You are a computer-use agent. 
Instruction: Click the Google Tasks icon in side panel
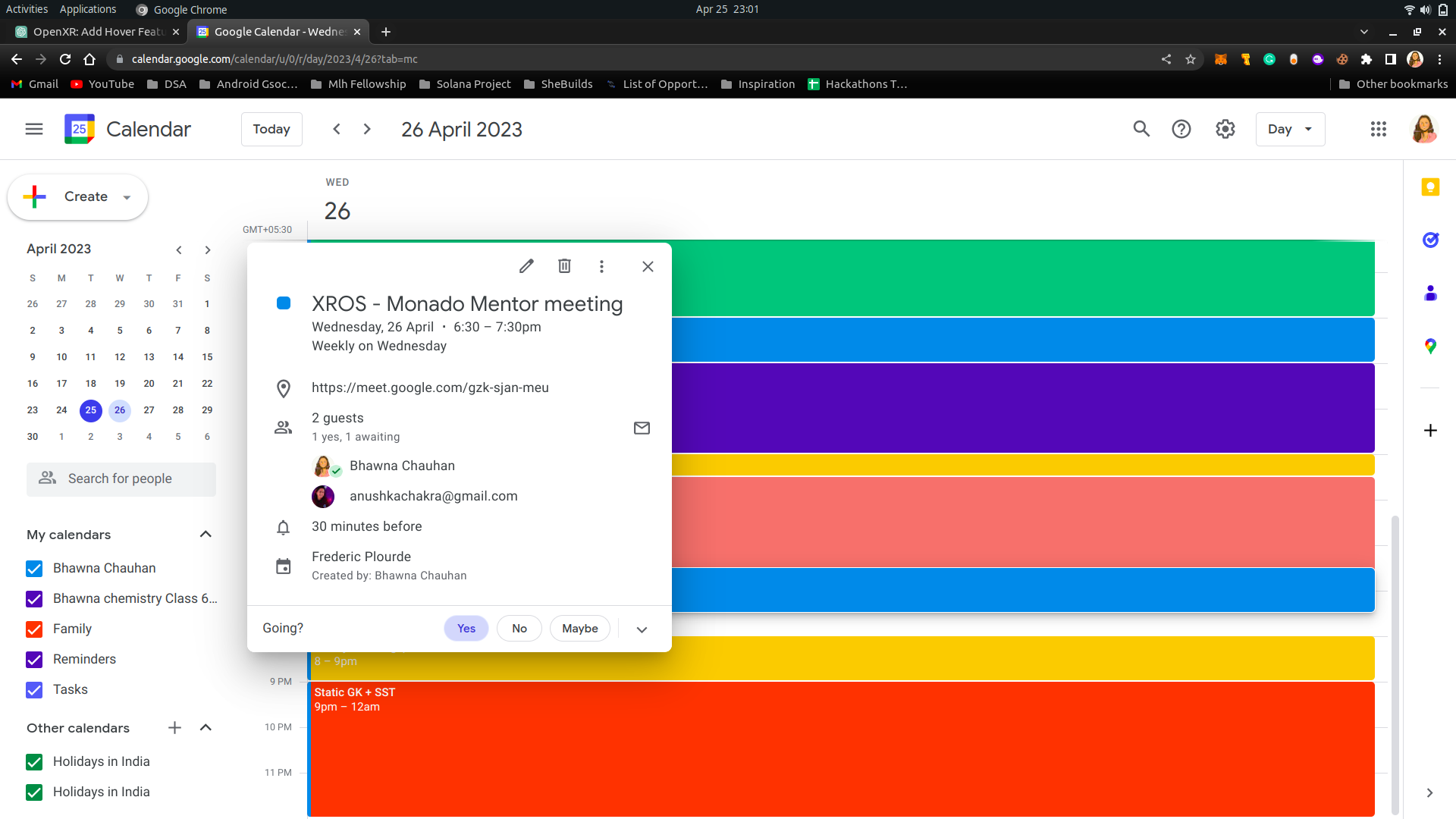tap(1431, 240)
